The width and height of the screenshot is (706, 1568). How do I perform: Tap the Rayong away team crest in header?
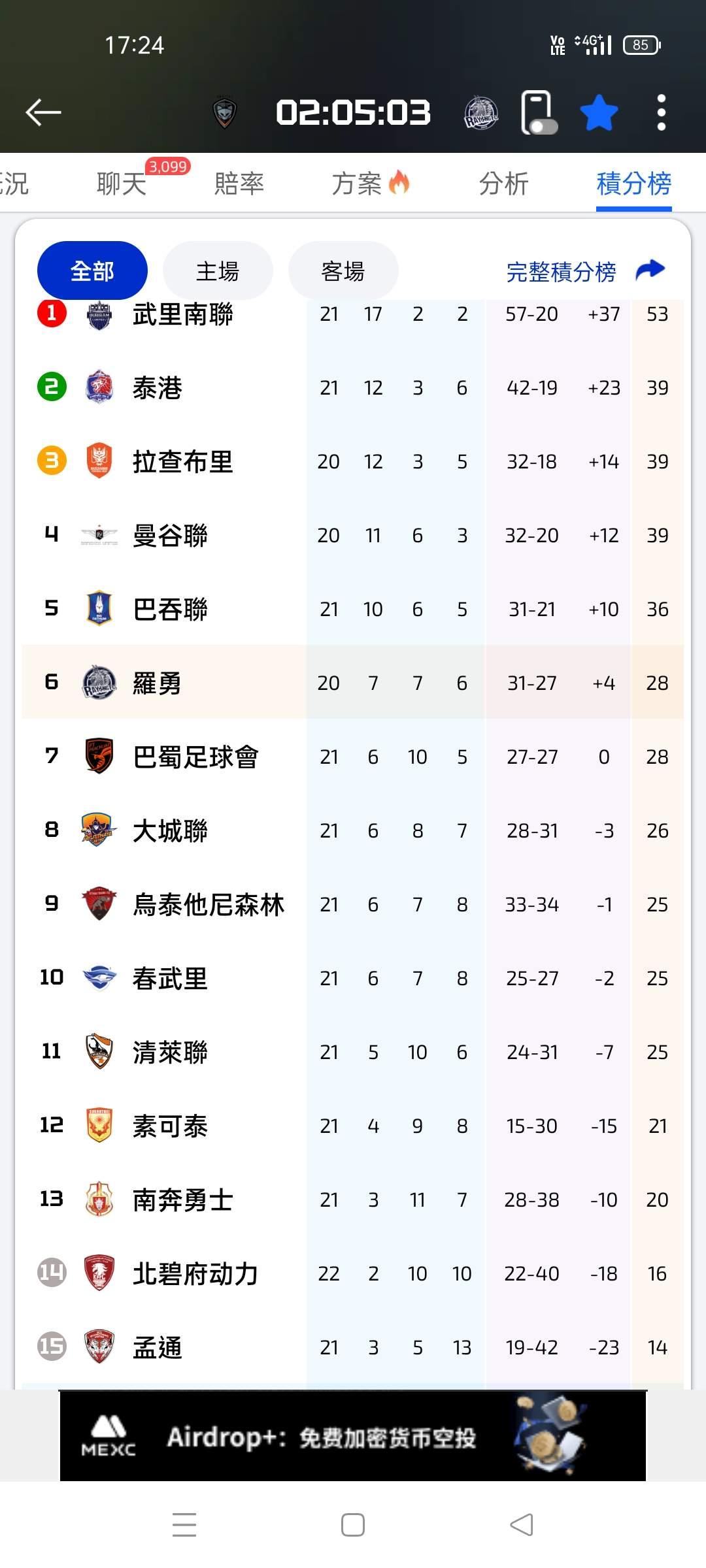pyautogui.click(x=481, y=113)
